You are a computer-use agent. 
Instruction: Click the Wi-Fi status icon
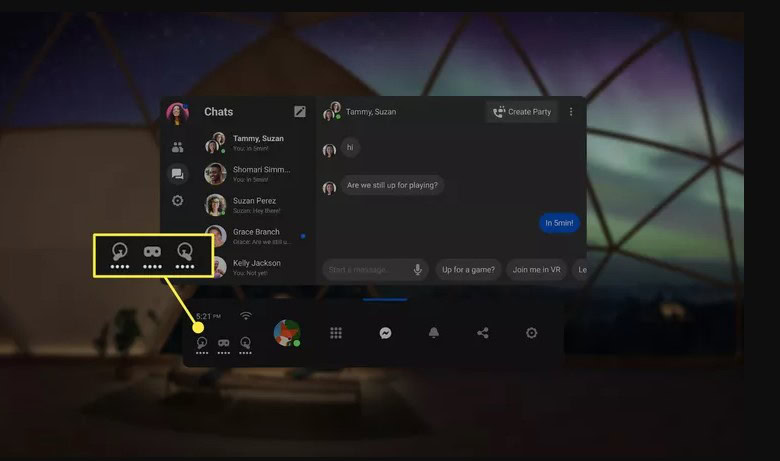(x=246, y=316)
